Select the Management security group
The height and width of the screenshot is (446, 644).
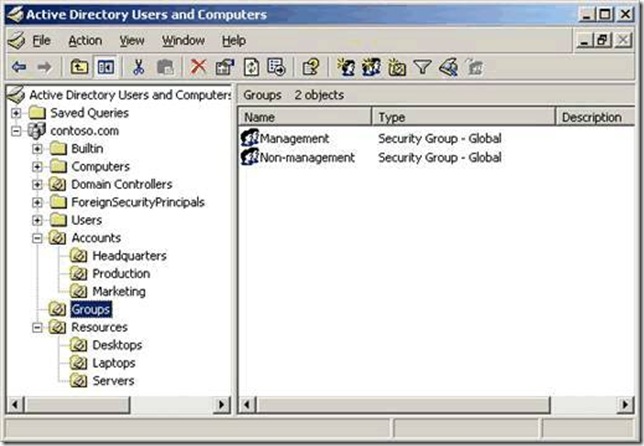click(x=294, y=138)
